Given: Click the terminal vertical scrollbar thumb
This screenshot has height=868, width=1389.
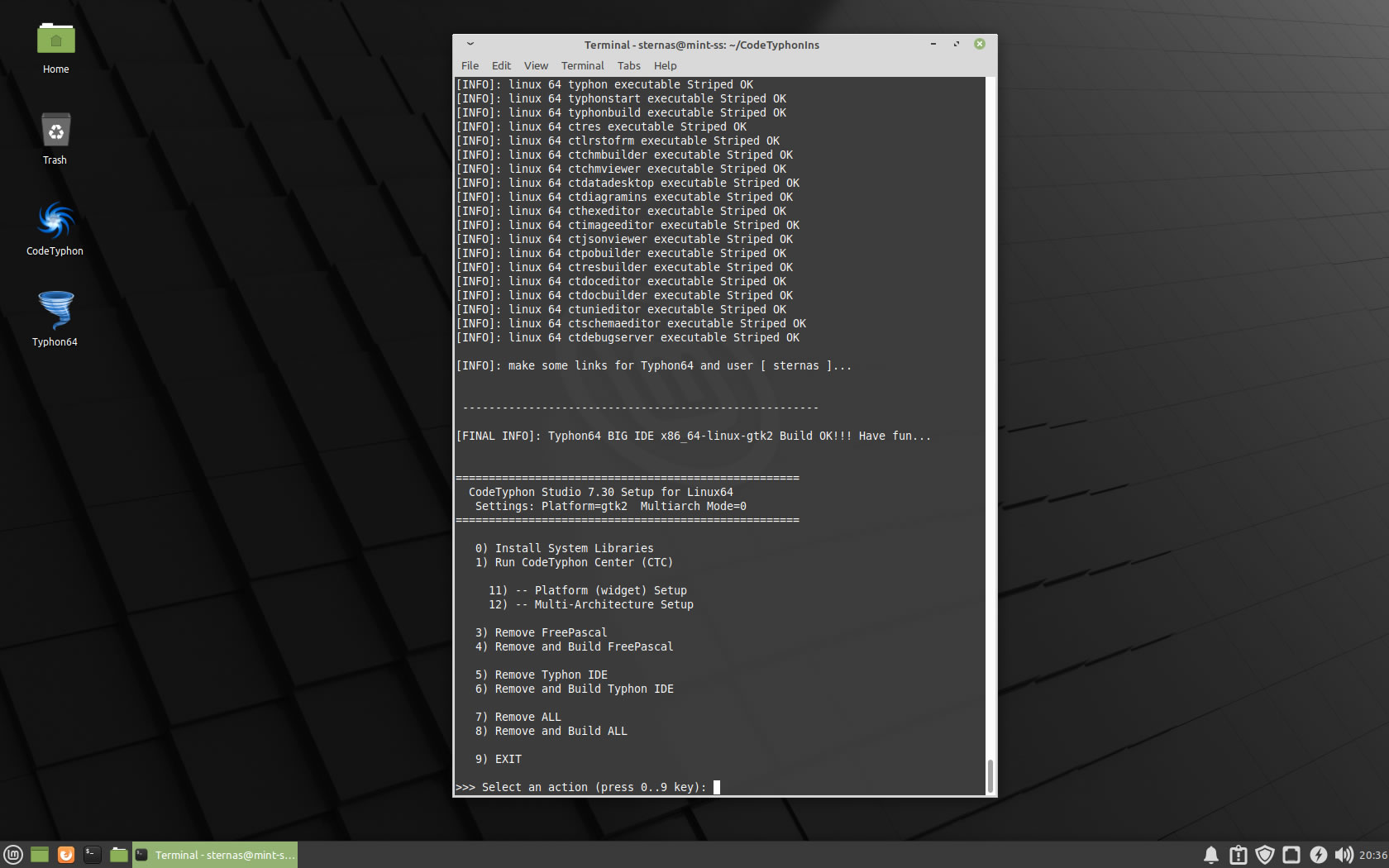Looking at the screenshot, I should pyautogui.click(x=990, y=775).
